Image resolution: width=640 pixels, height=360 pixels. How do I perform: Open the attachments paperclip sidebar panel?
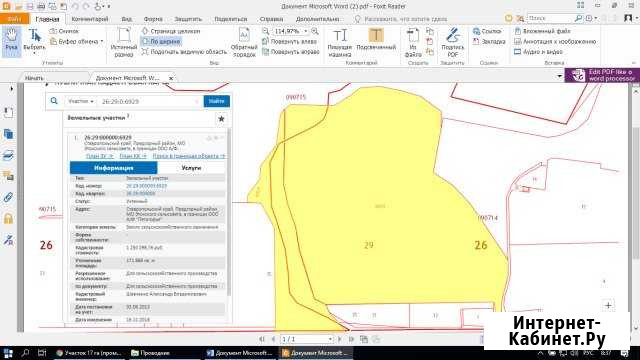8,198
